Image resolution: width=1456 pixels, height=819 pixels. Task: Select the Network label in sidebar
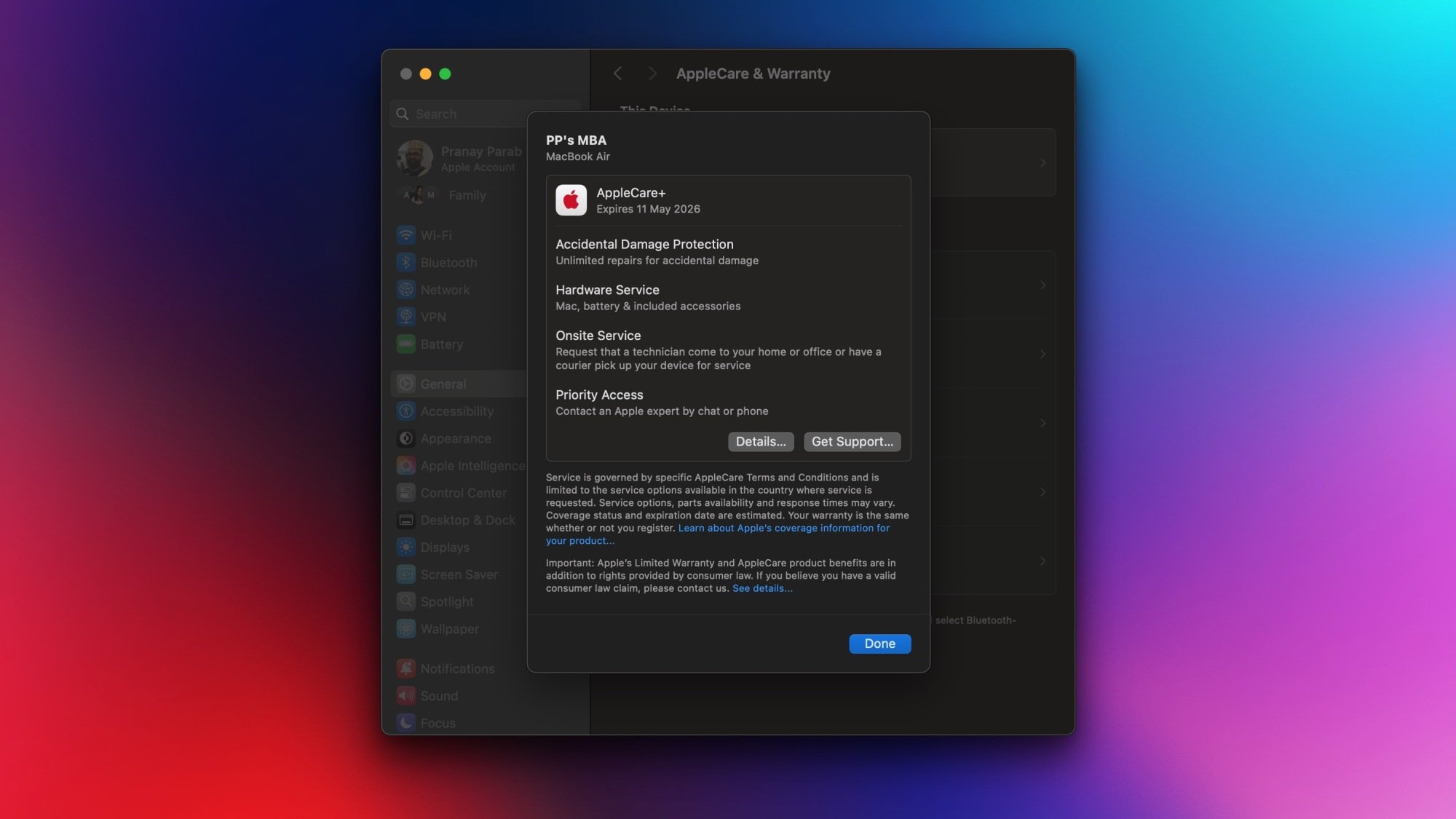pyautogui.click(x=445, y=290)
